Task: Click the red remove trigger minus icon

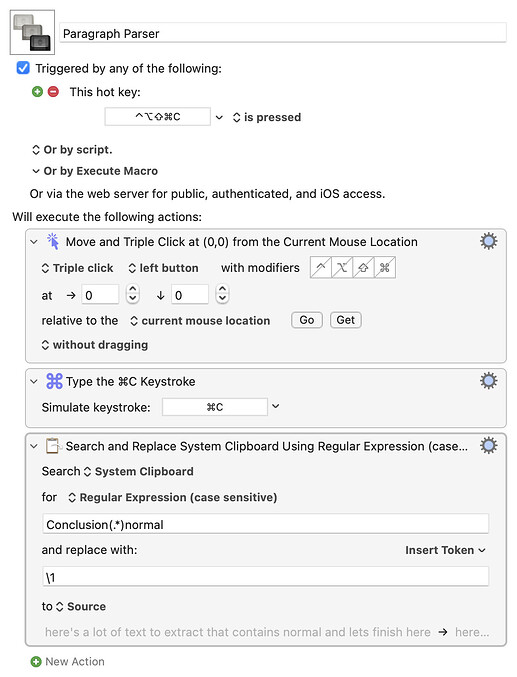Action: pos(53,92)
